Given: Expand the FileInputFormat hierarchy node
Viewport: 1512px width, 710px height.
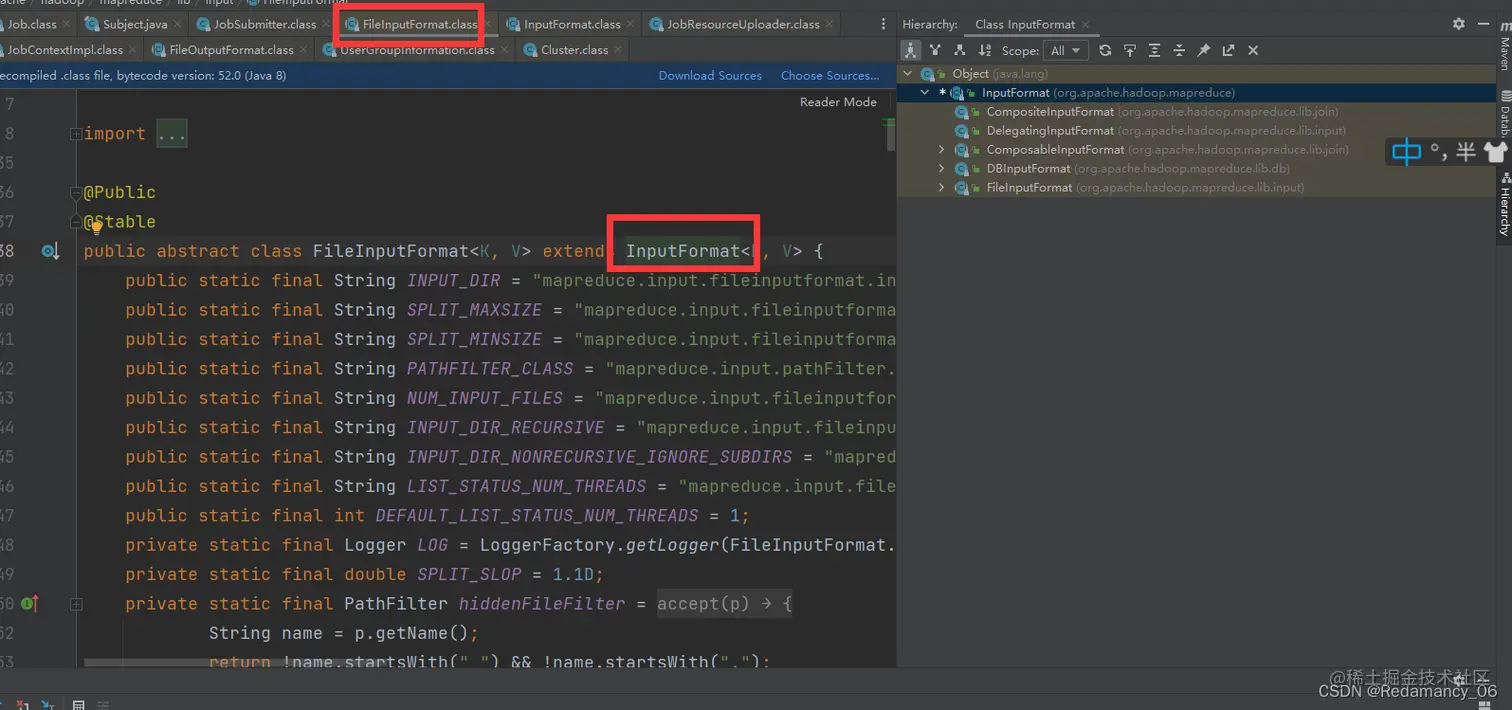Looking at the screenshot, I should [x=941, y=188].
